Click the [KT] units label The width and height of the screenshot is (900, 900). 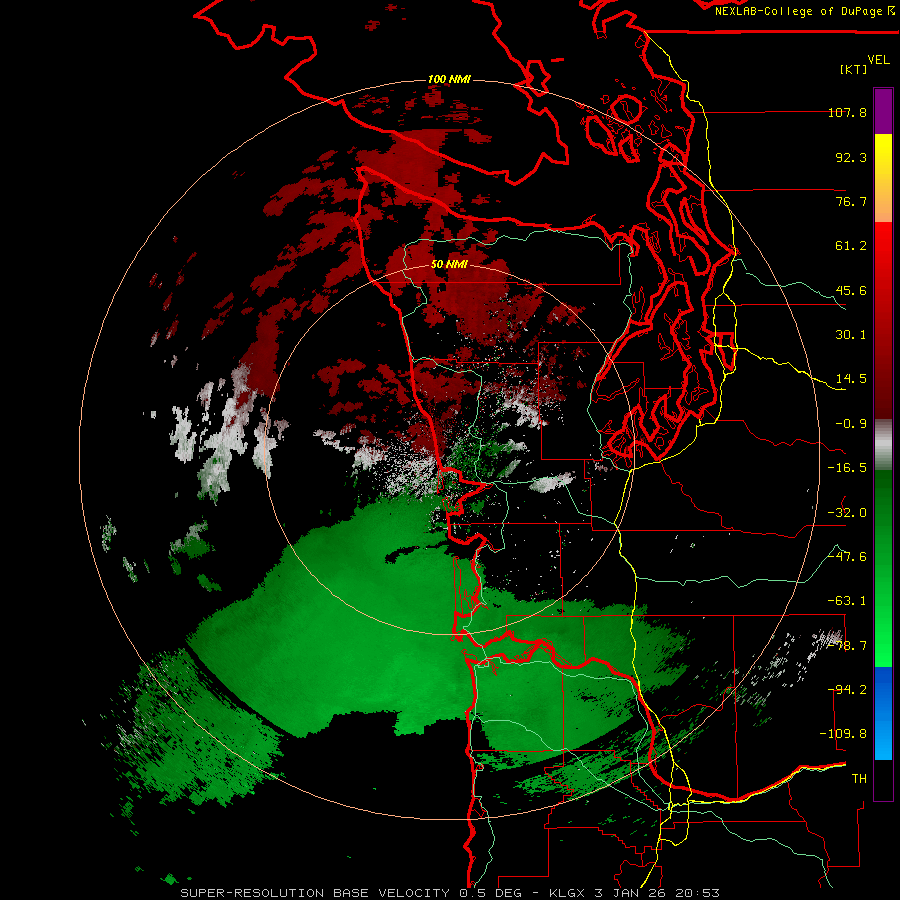pyautogui.click(x=854, y=69)
